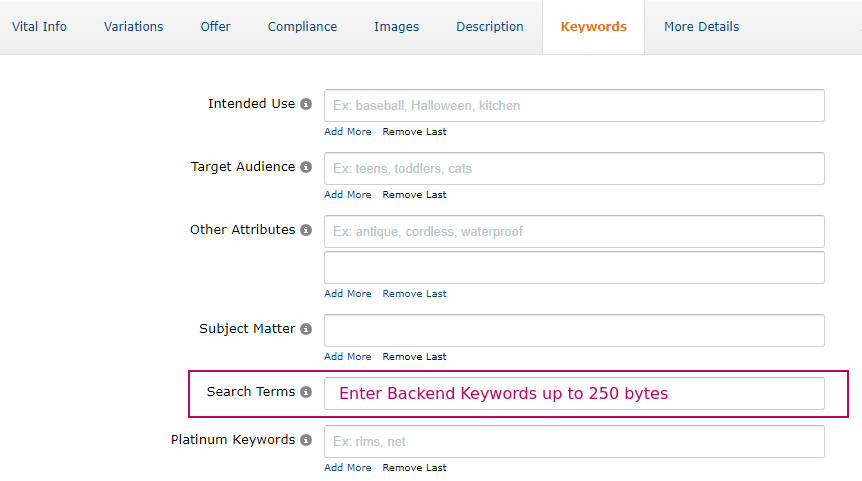The height and width of the screenshot is (481, 862).
Task: Focus the Search Terms input field
Action: [574, 393]
